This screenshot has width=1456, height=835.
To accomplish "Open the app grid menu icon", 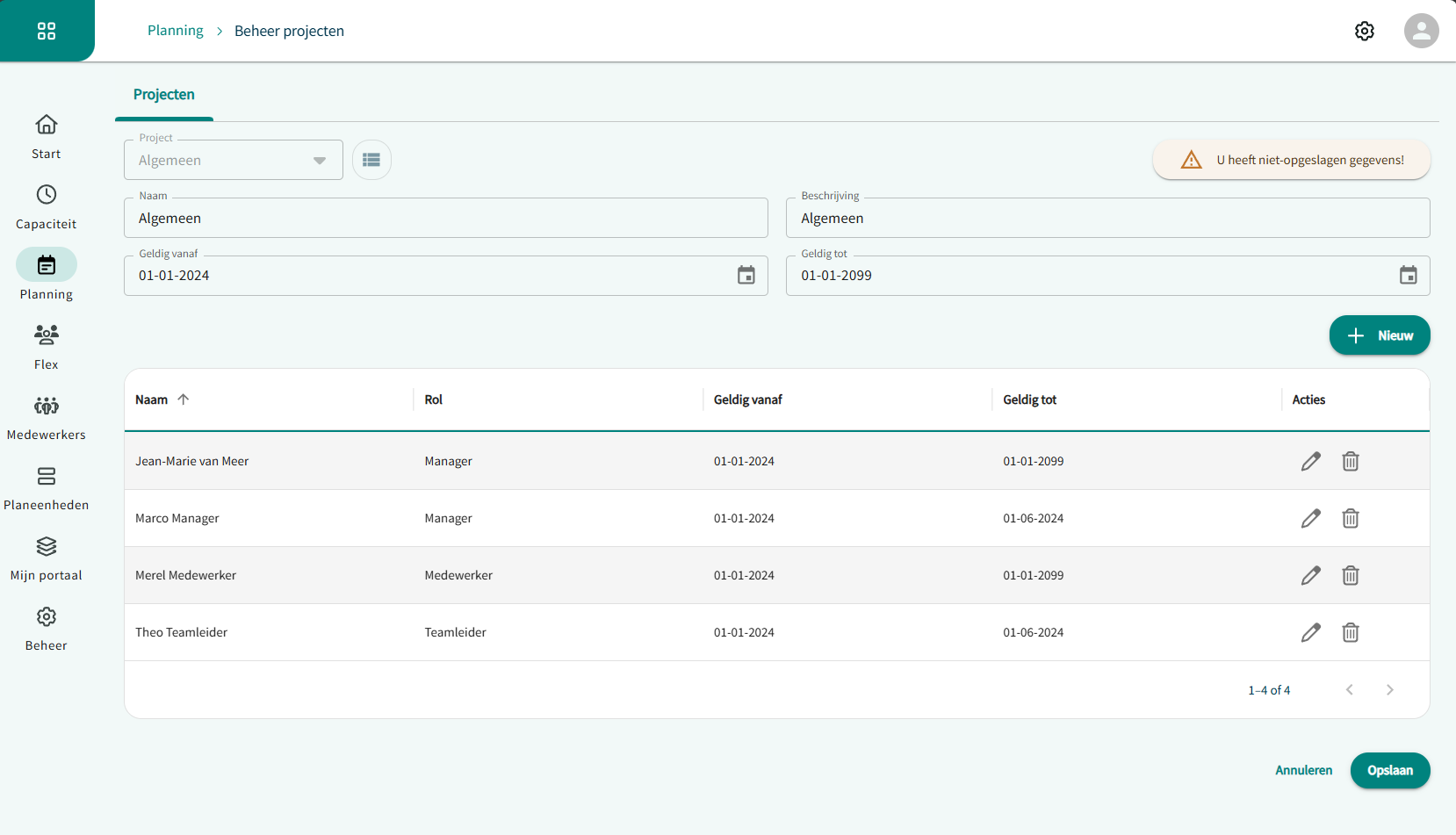I will (47, 31).
